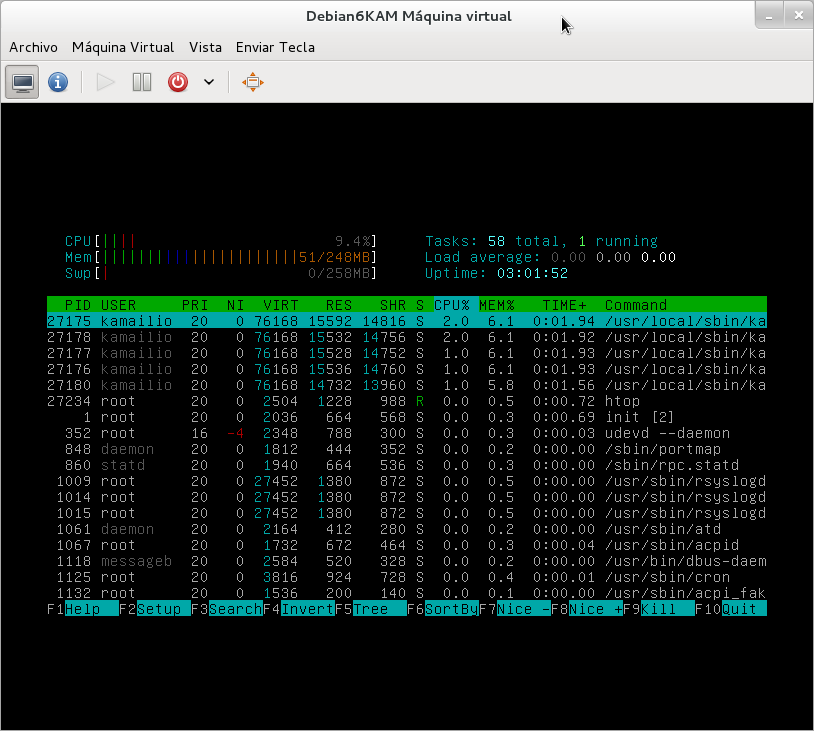Select rsyslogd row with PID 1009
This screenshot has width=814, height=731.
click(x=406, y=481)
